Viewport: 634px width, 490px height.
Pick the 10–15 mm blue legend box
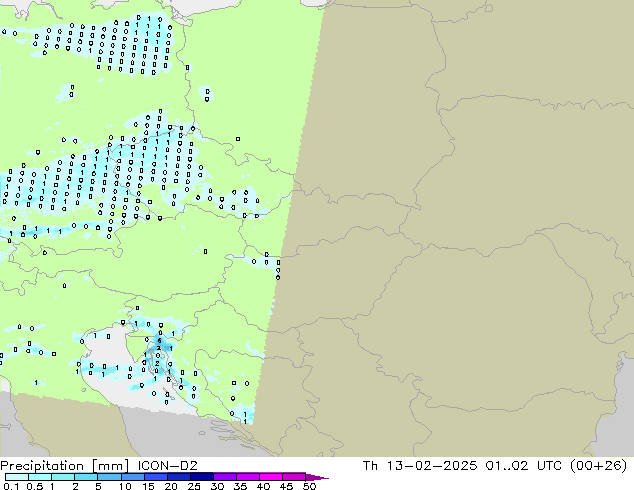coord(132,477)
